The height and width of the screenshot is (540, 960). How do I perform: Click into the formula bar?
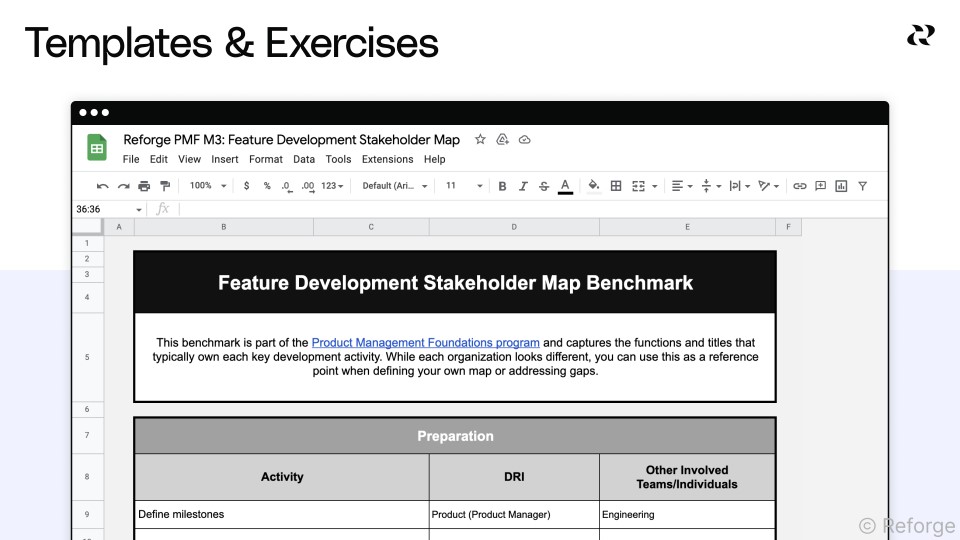[533, 209]
